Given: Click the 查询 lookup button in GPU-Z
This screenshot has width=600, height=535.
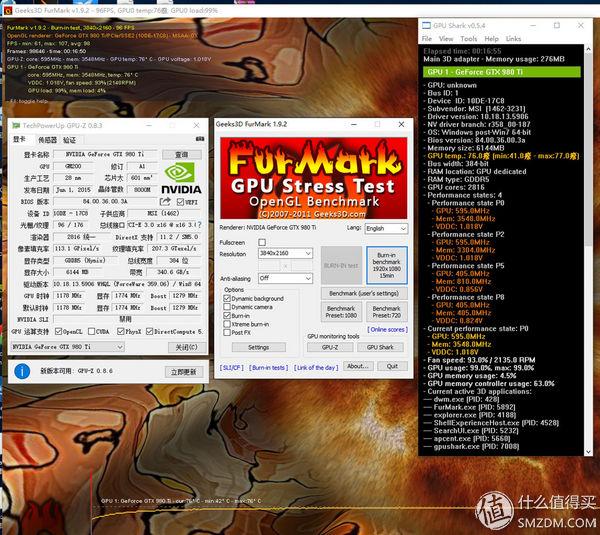Looking at the screenshot, I should (182, 155).
